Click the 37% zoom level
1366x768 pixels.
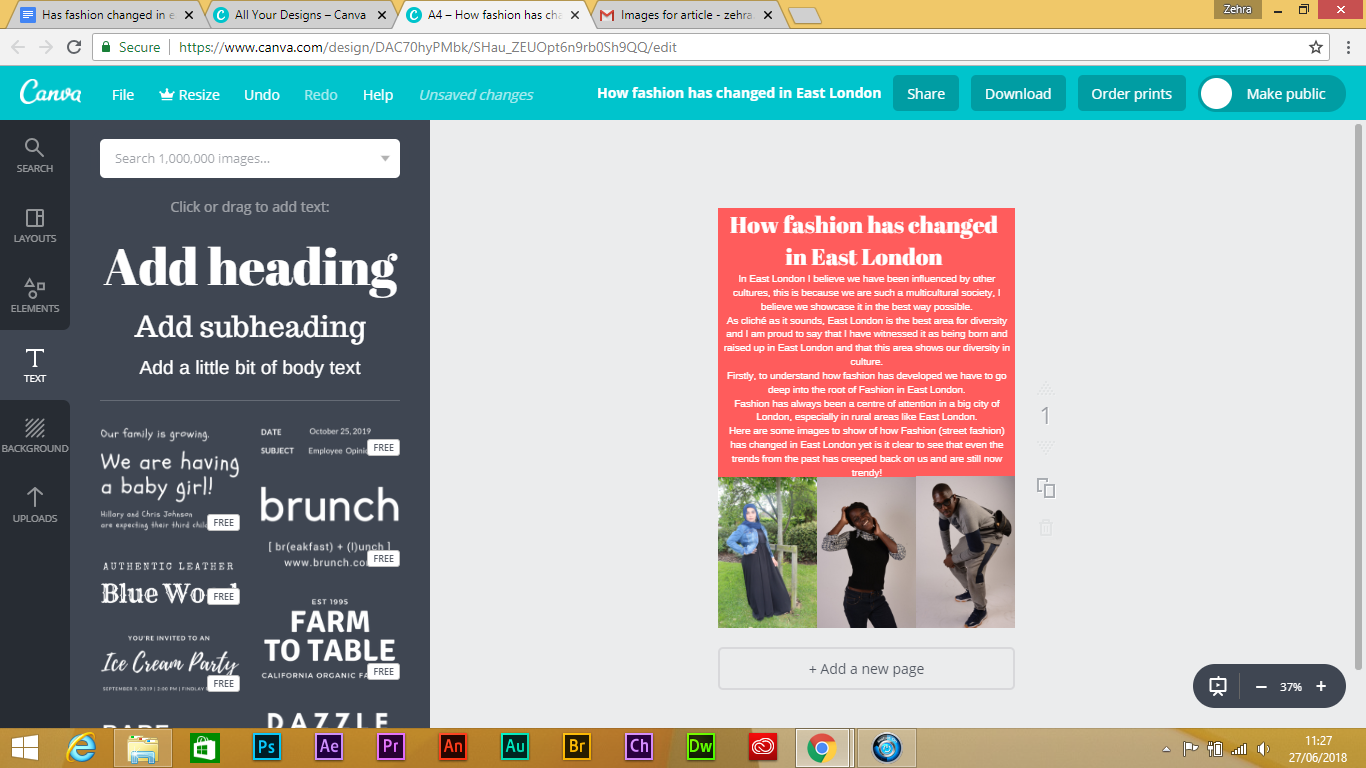(1291, 687)
